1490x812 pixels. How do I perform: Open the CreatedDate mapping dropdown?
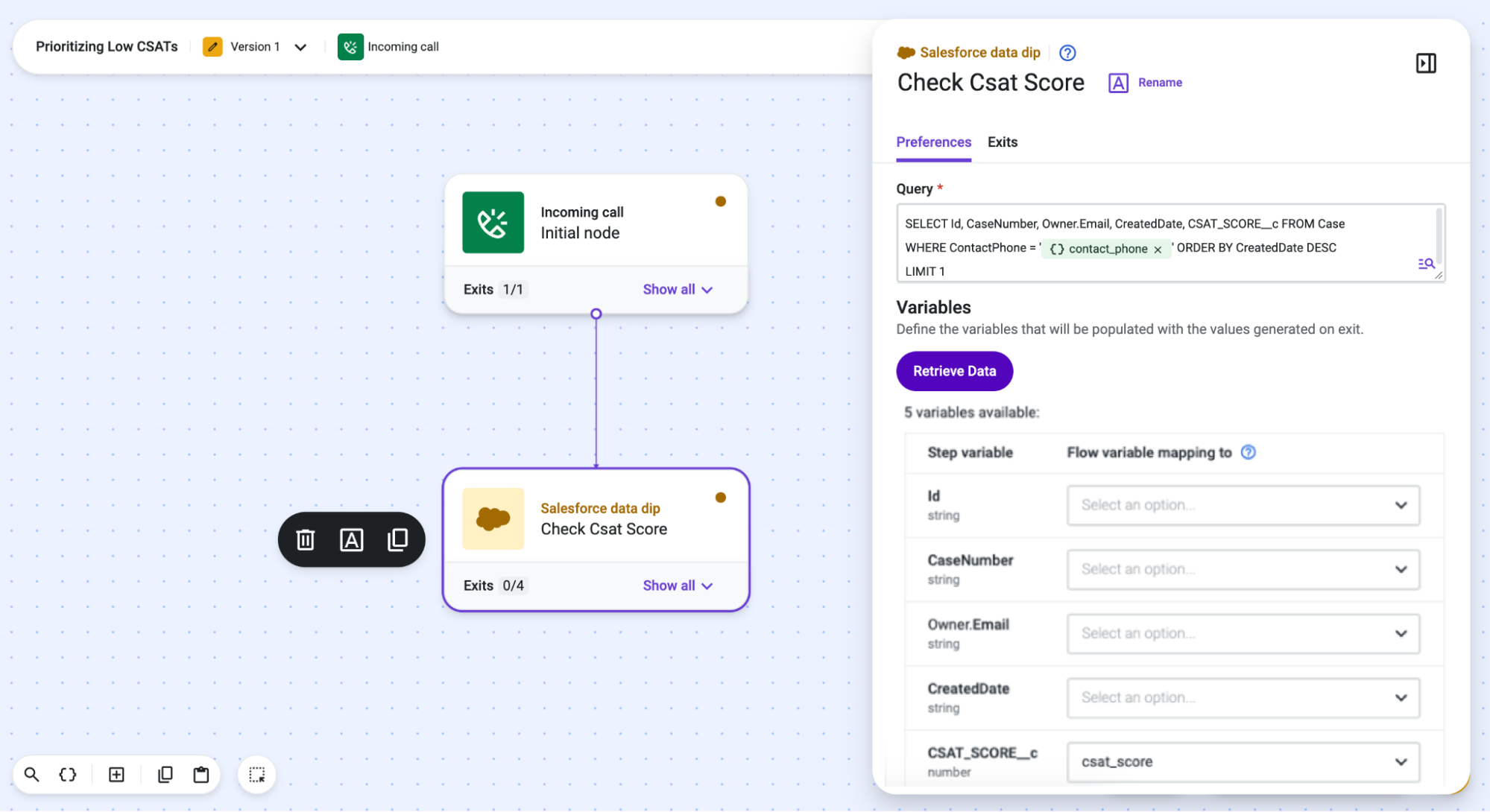click(x=1243, y=697)
